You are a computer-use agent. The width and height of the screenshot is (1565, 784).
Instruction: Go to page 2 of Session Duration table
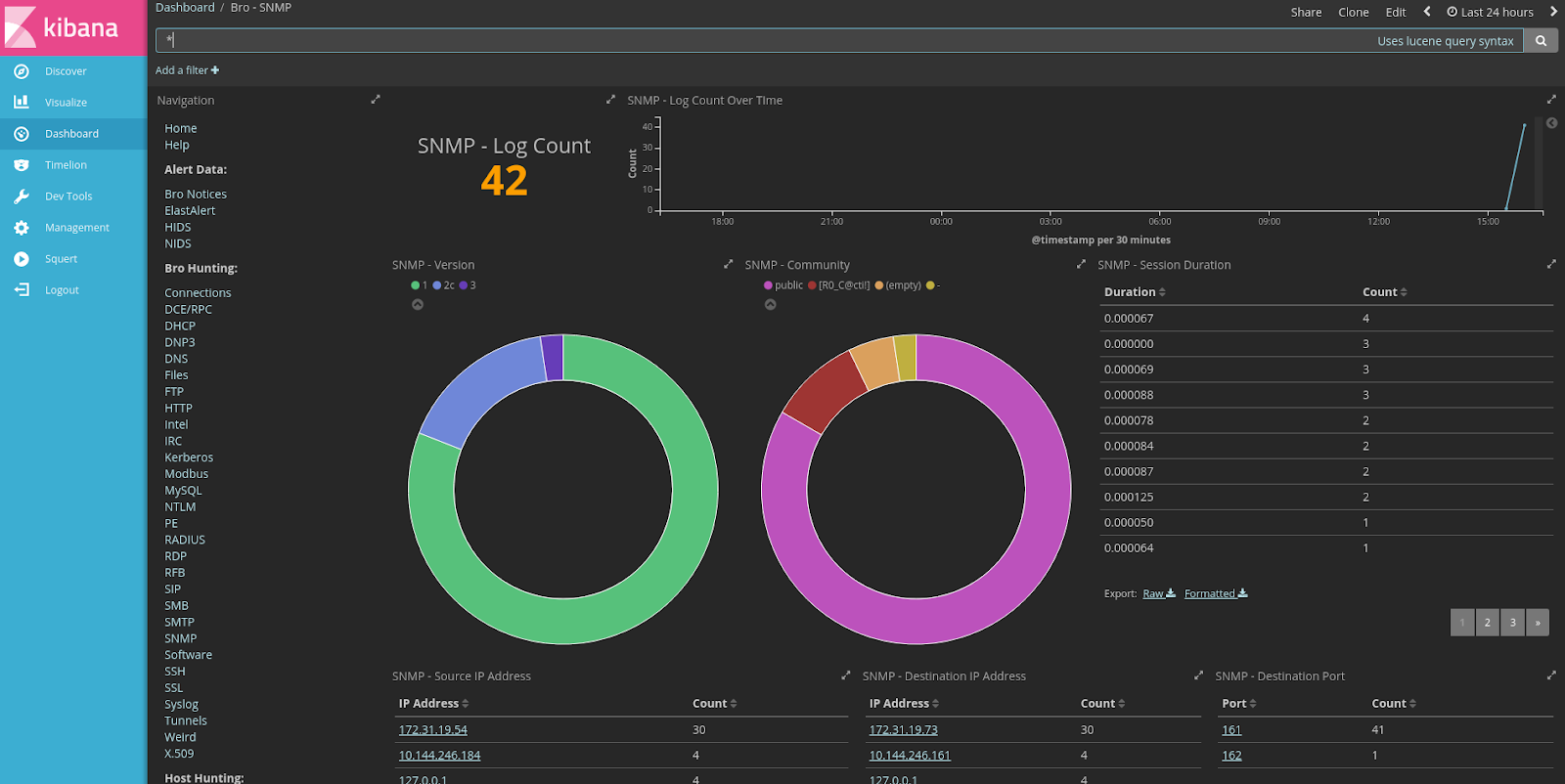tap(1488, 623)
